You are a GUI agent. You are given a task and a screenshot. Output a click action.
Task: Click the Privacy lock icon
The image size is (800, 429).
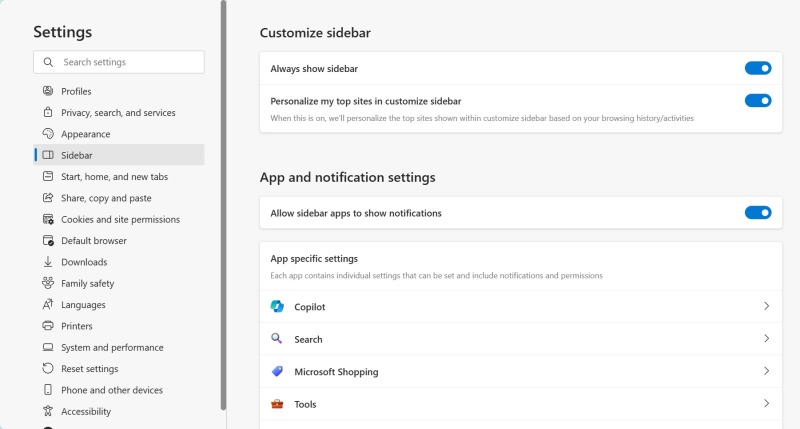pyautogui.click(x=48, y=112)
